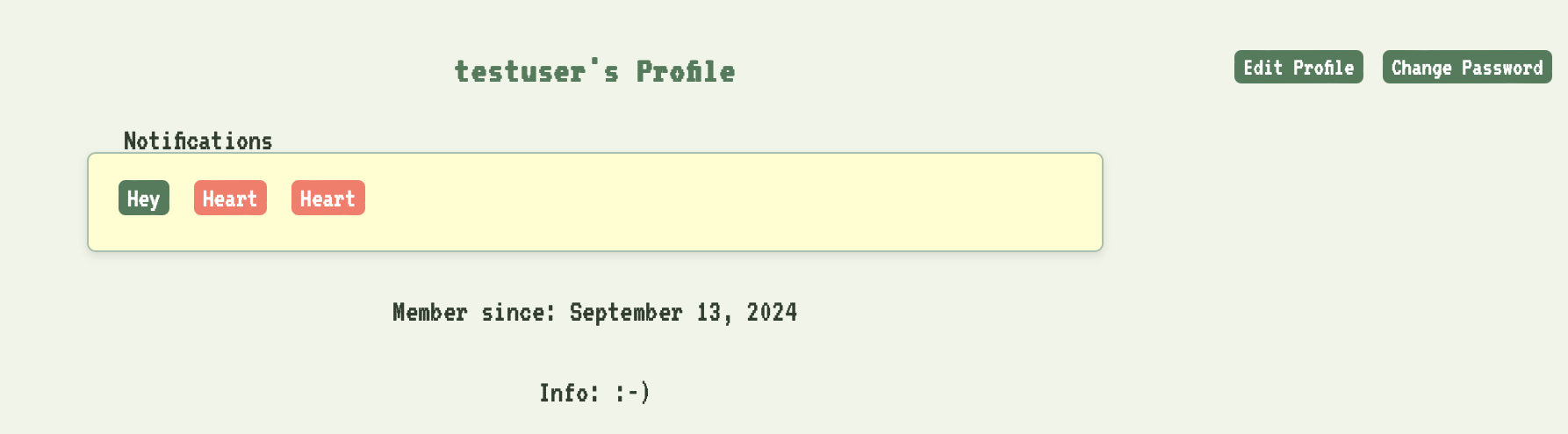This screenshot has height=434, width=1568.
Task: Click the ":-)" smiley in Info
Action: coord(632,393)
